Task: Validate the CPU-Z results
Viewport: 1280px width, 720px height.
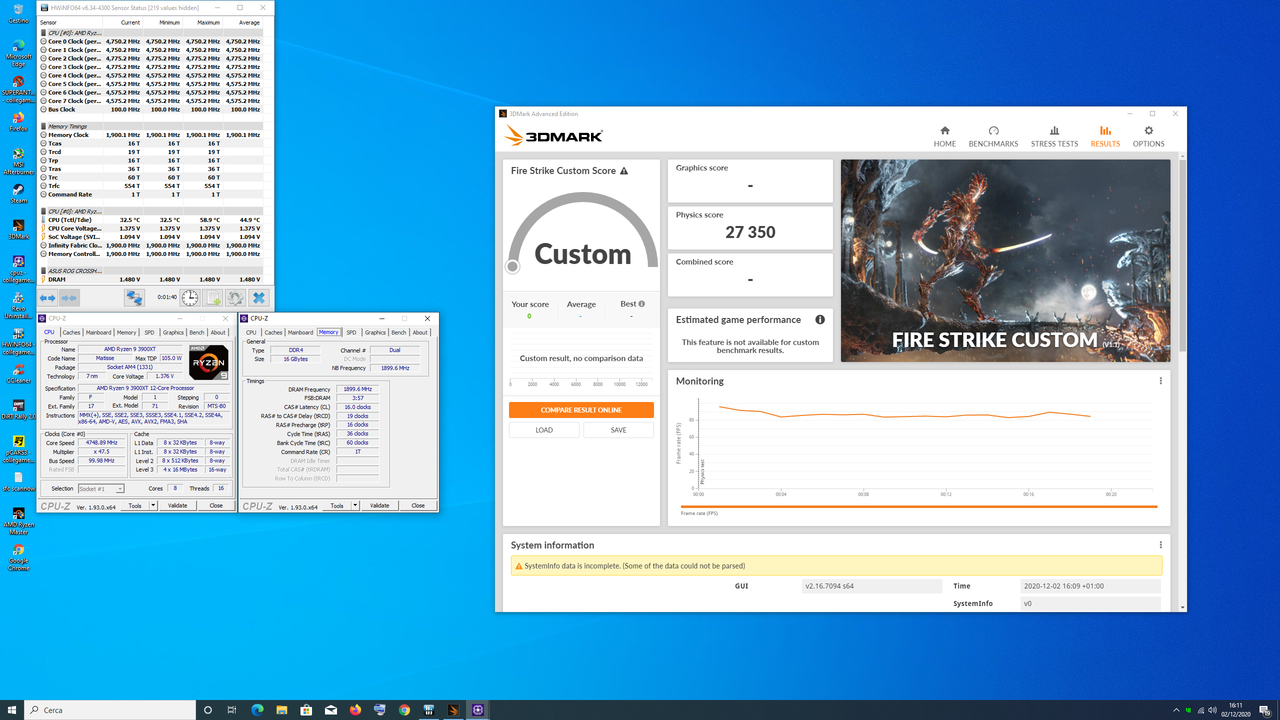Action: 177,505
